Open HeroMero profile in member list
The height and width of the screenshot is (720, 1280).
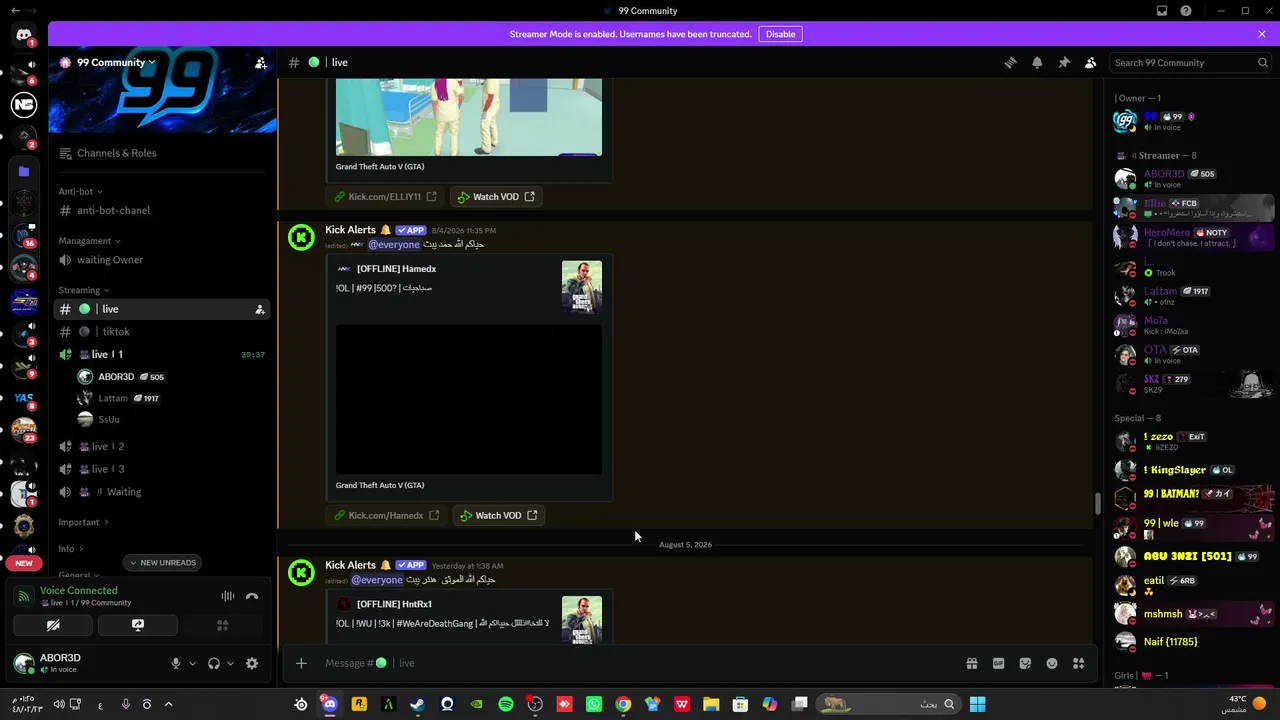(x=1192, y=237)
